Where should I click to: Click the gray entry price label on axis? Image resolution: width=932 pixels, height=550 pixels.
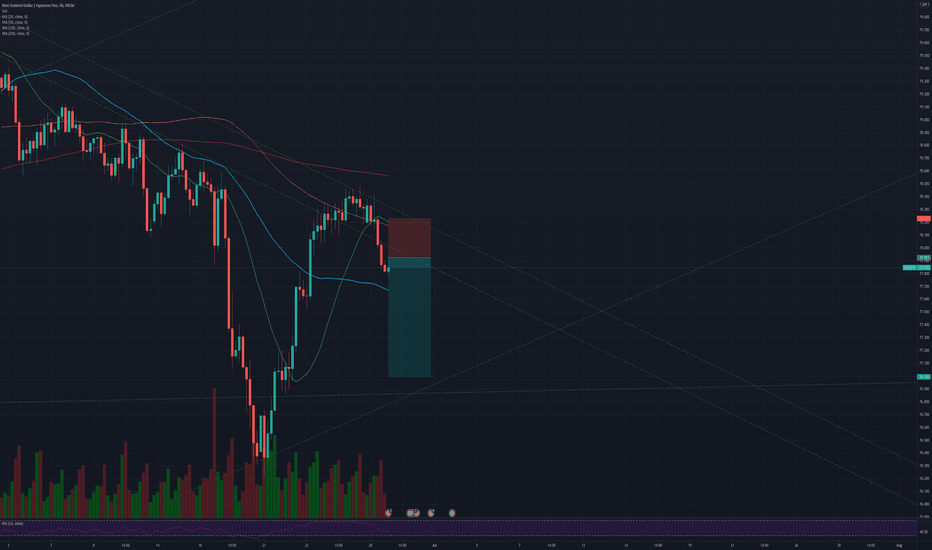pos(924,258)
